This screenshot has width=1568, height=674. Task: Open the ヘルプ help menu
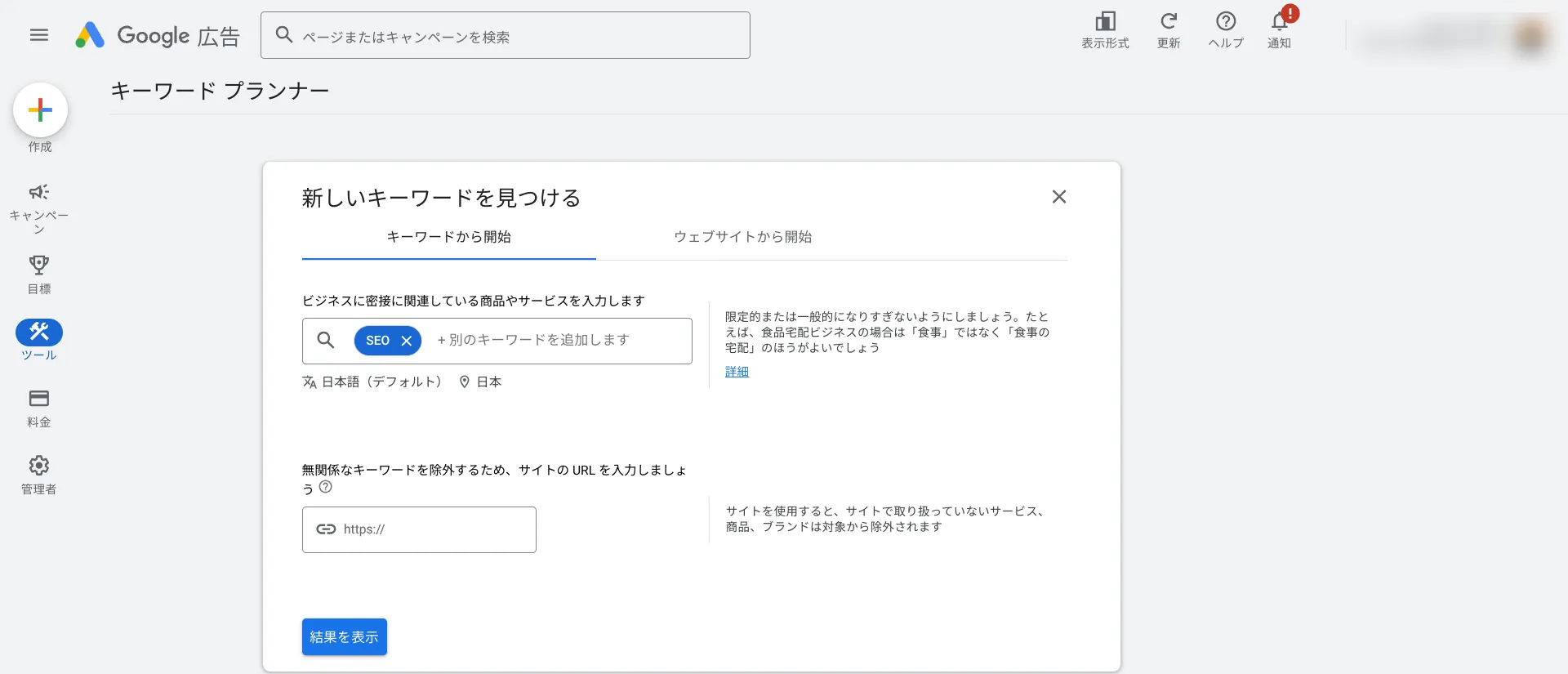[x=1226, y=30]
